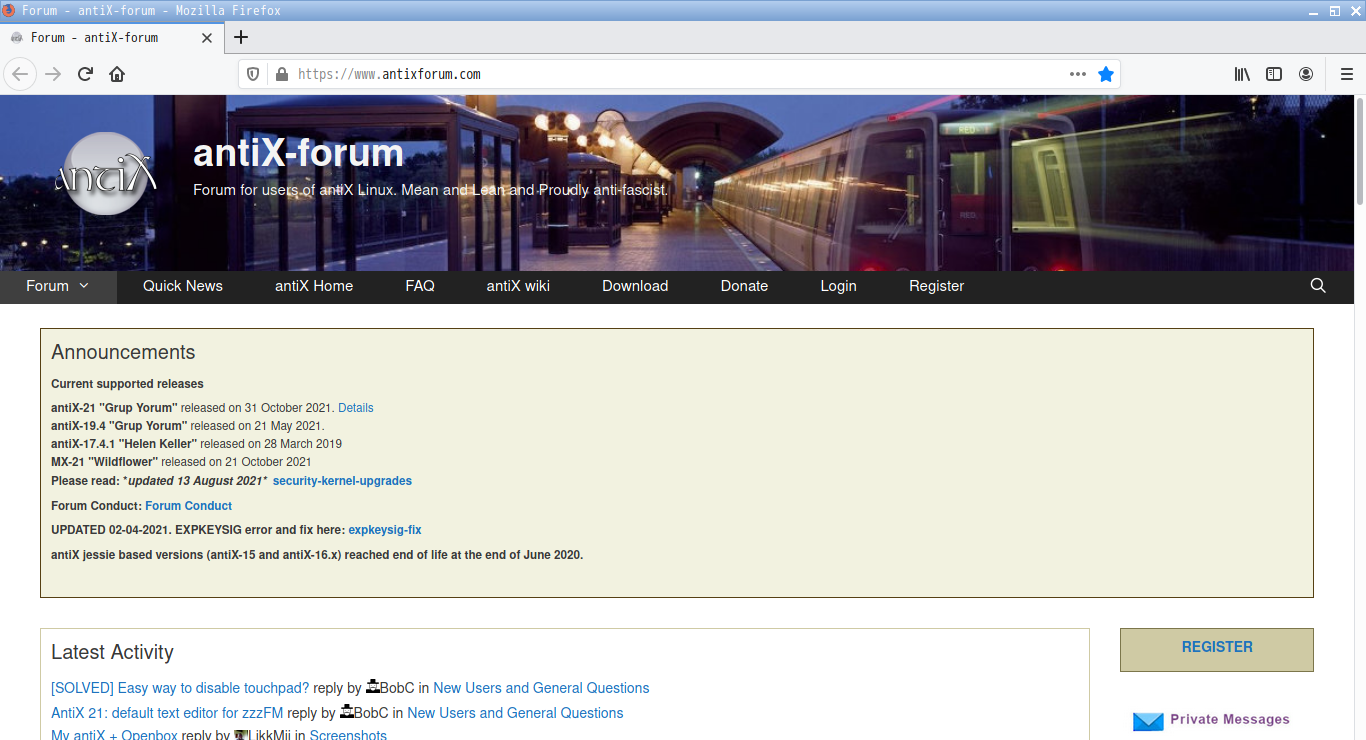Open the Firefox hamburger menu
The image size is (1366, 740).
(1346, 74)
